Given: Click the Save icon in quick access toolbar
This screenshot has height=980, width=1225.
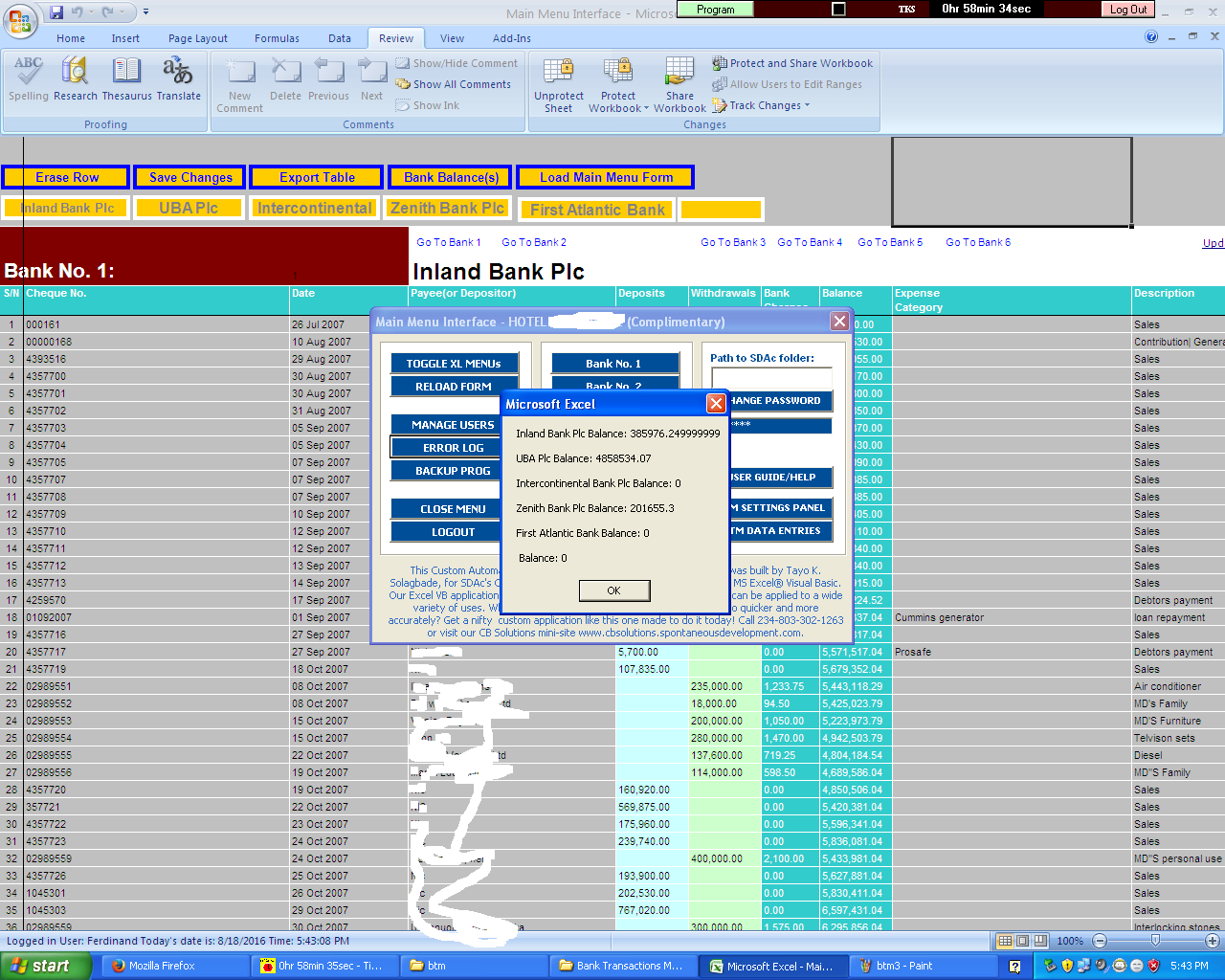Looking at the screenshot, I should [56, 12].
